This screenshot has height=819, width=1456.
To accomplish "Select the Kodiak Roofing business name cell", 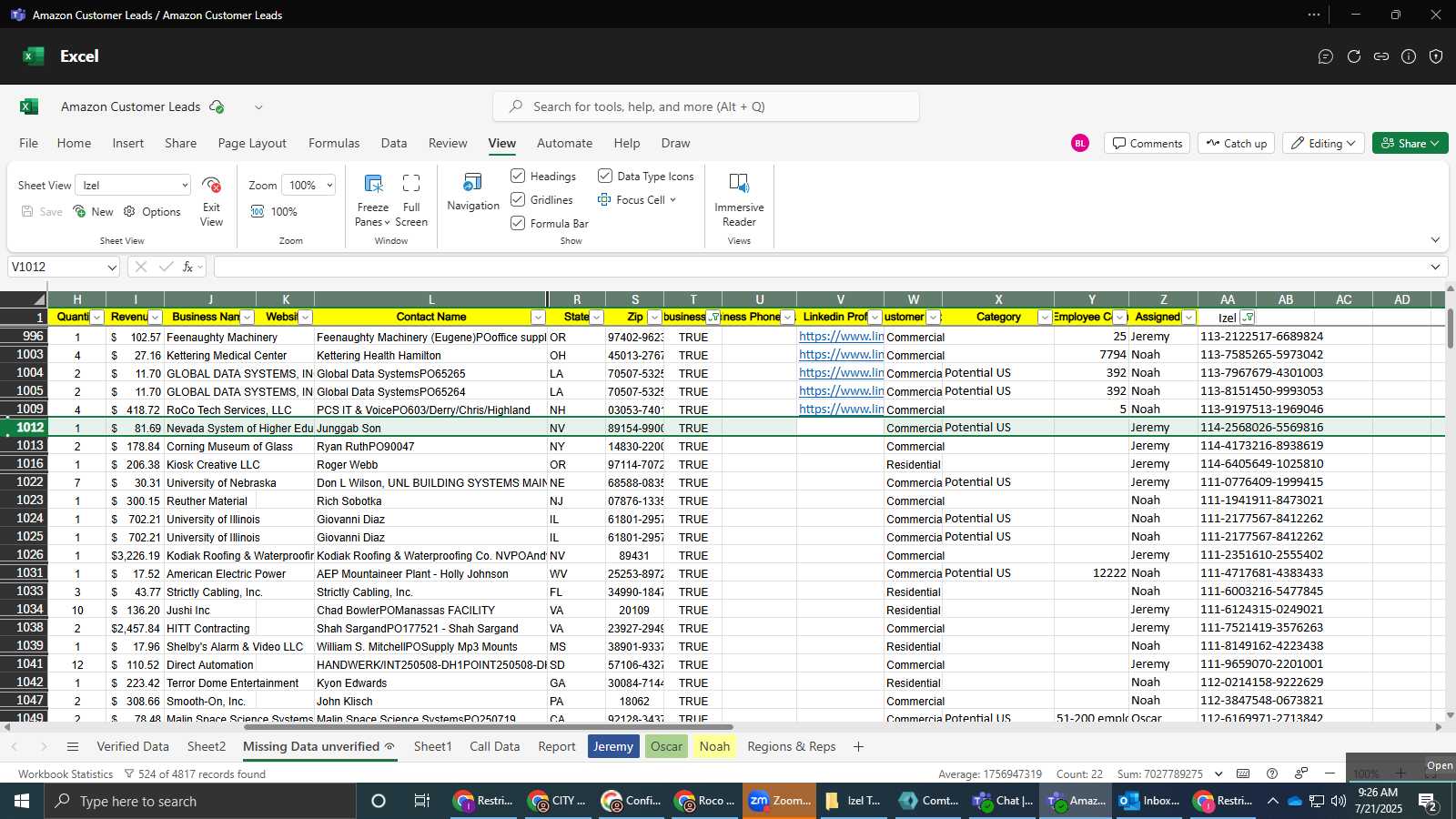I will point(239,555).
